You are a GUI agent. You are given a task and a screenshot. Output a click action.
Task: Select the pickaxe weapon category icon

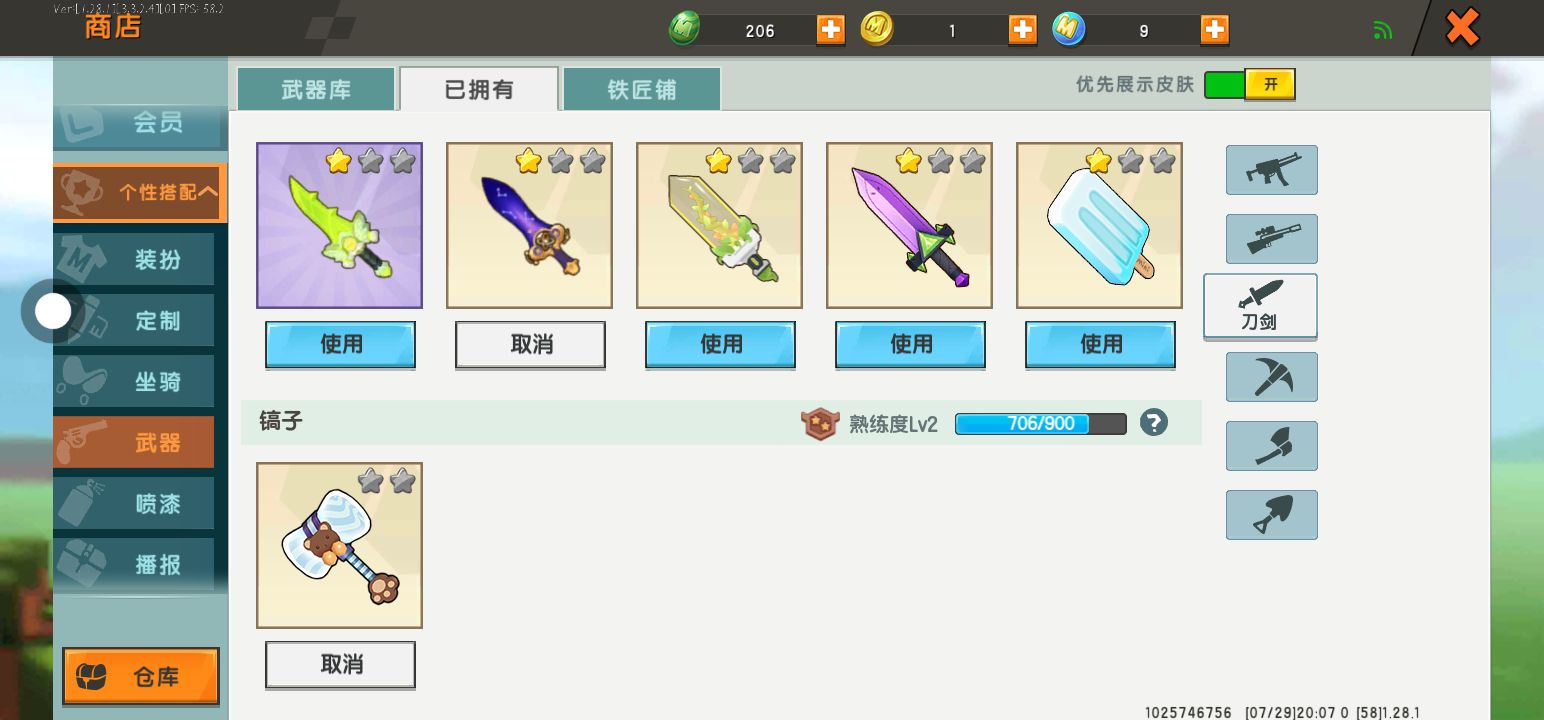click(x=1271, y=377)
